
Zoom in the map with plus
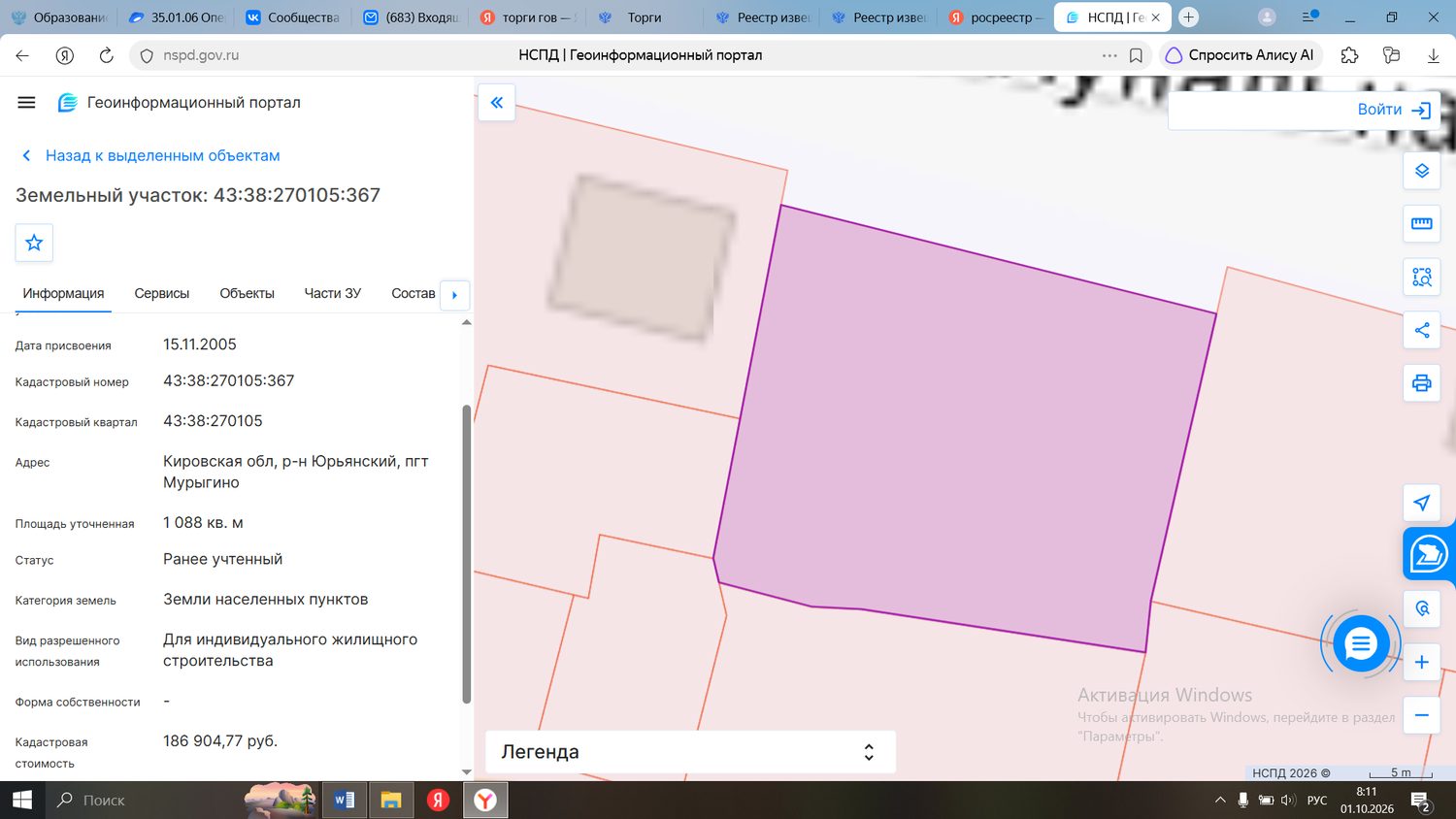tap(1422, 662)
